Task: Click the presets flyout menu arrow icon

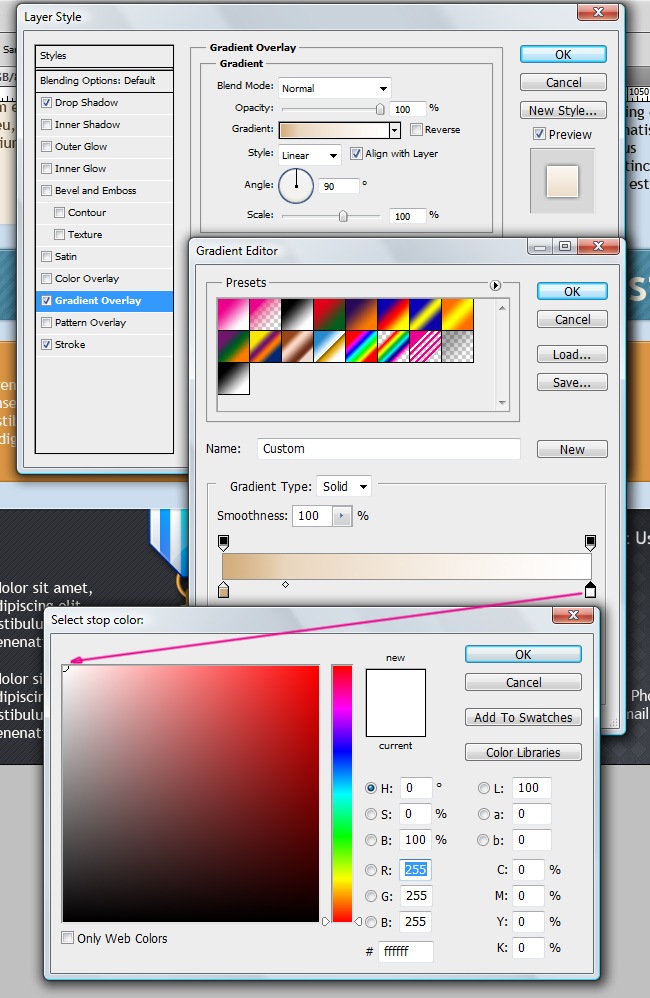Action: [x=495, y=285]
